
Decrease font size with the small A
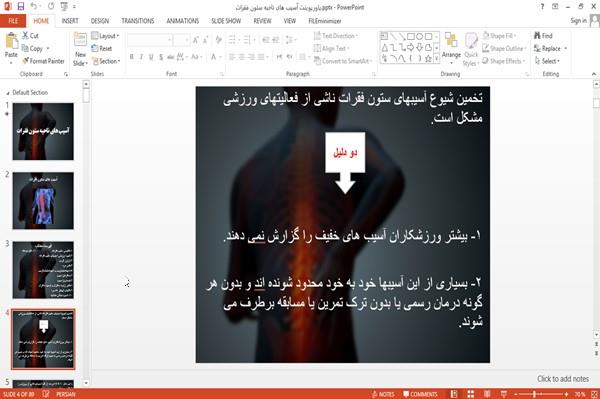click(205, 40)
